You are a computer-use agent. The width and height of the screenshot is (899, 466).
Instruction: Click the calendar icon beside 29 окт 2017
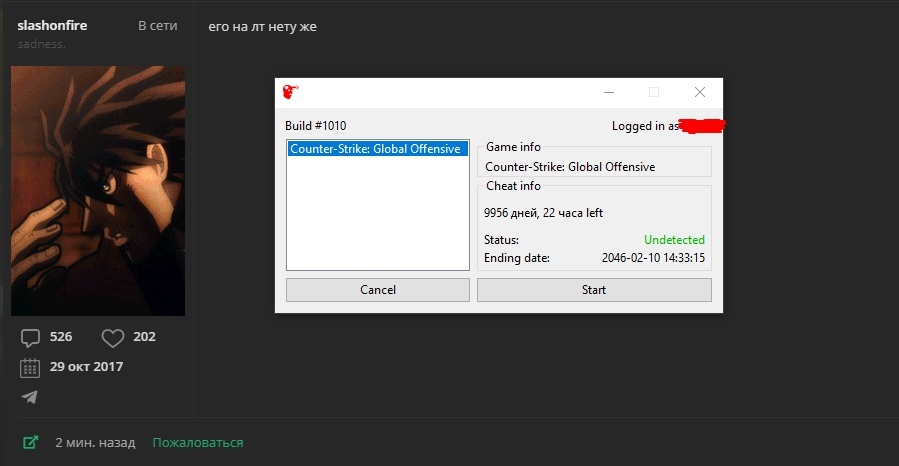click(30, 367)
